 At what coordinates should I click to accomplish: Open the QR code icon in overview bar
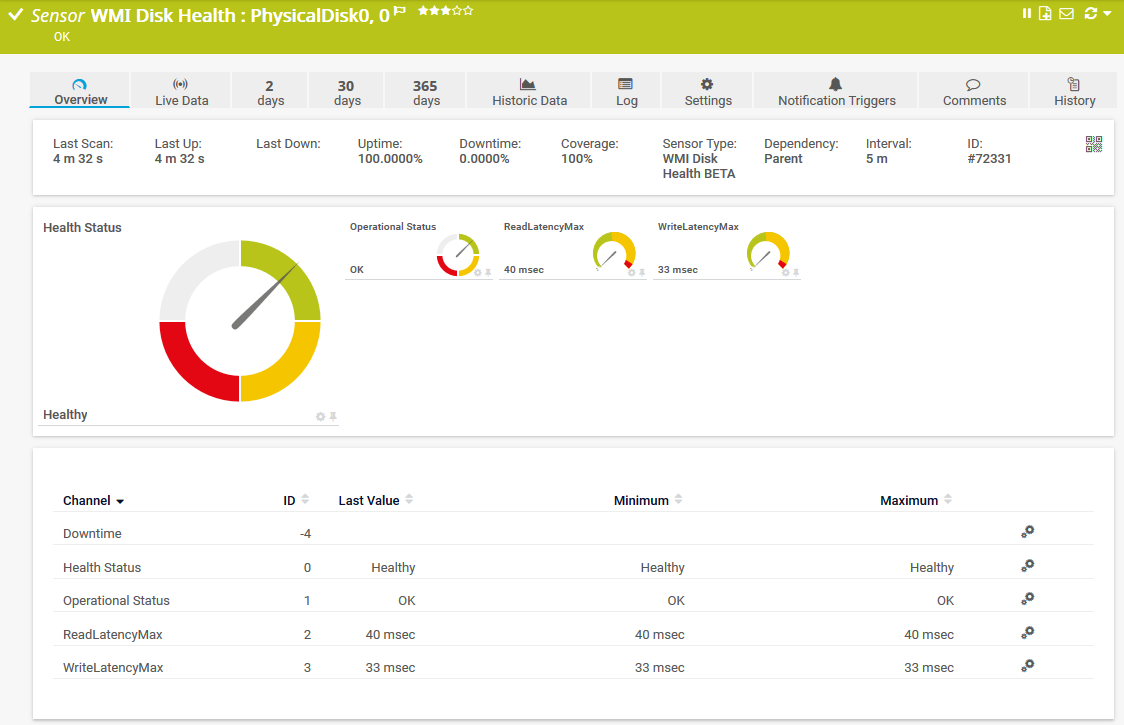[x=1093, y=143]
